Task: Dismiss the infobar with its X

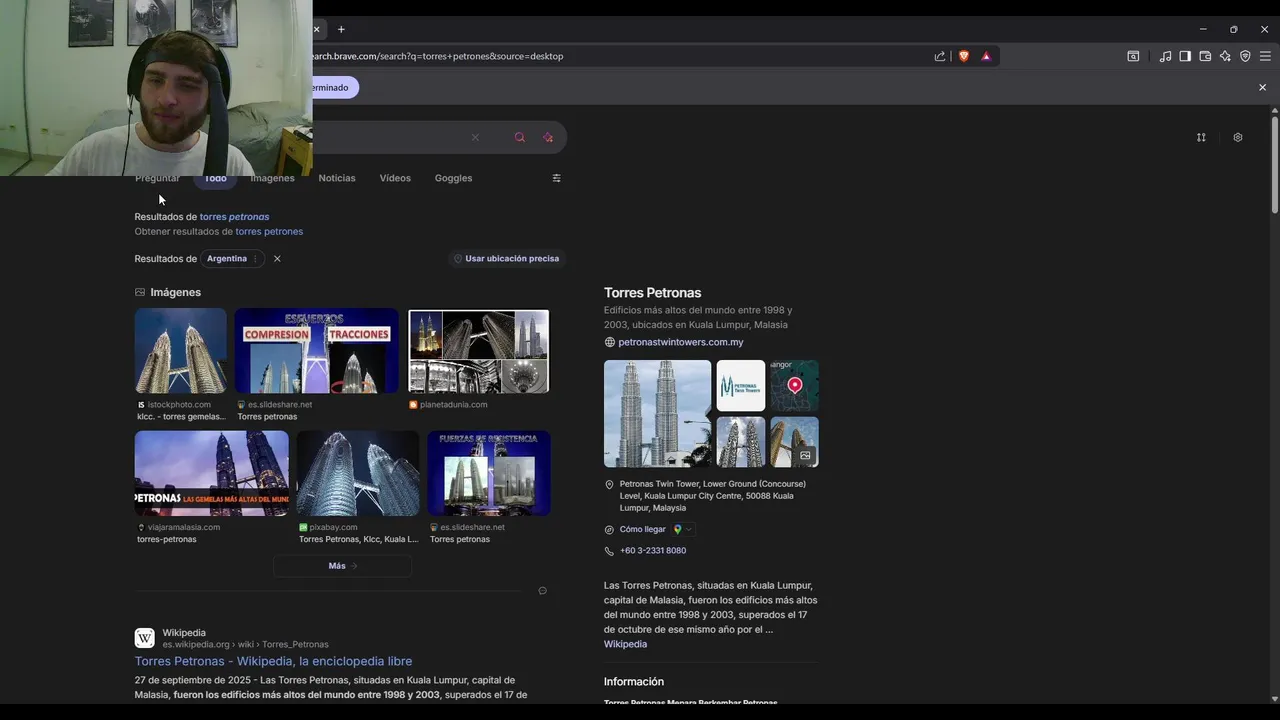Action: pos(1262,88)
